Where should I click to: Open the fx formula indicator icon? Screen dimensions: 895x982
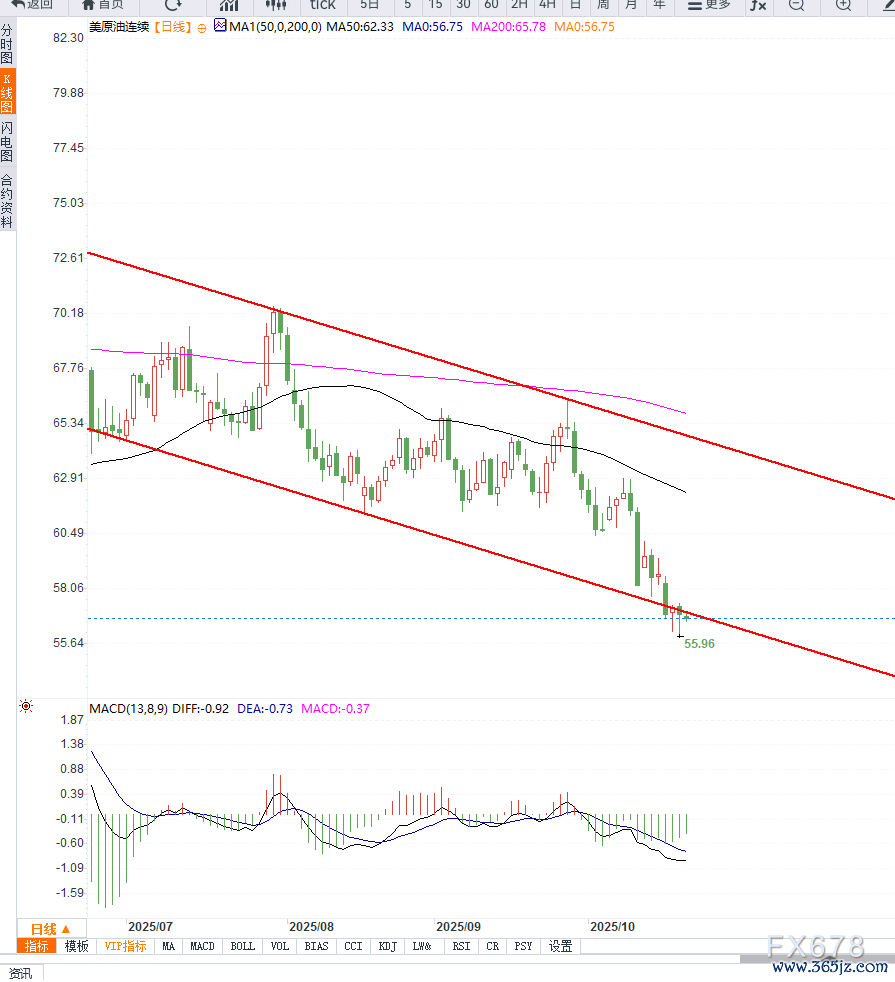[758, 5]
